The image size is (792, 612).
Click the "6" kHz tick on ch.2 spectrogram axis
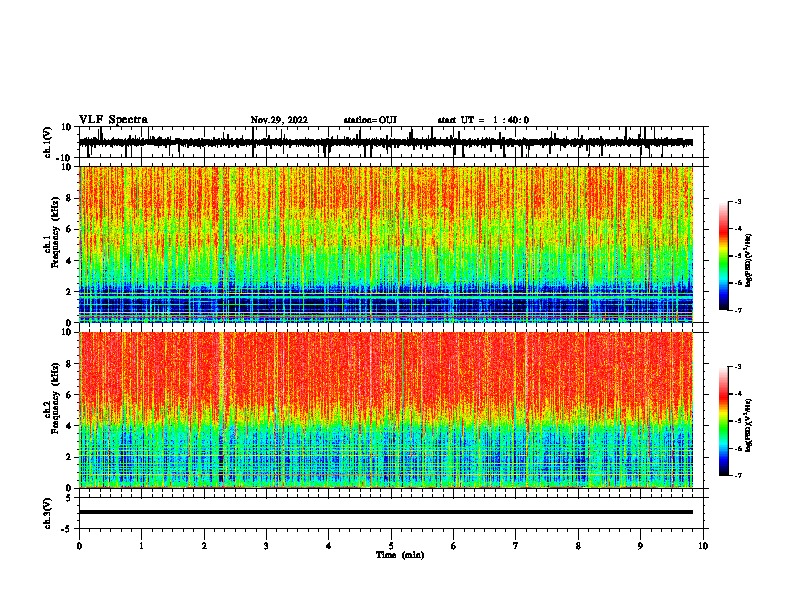[x=69, y=395]
